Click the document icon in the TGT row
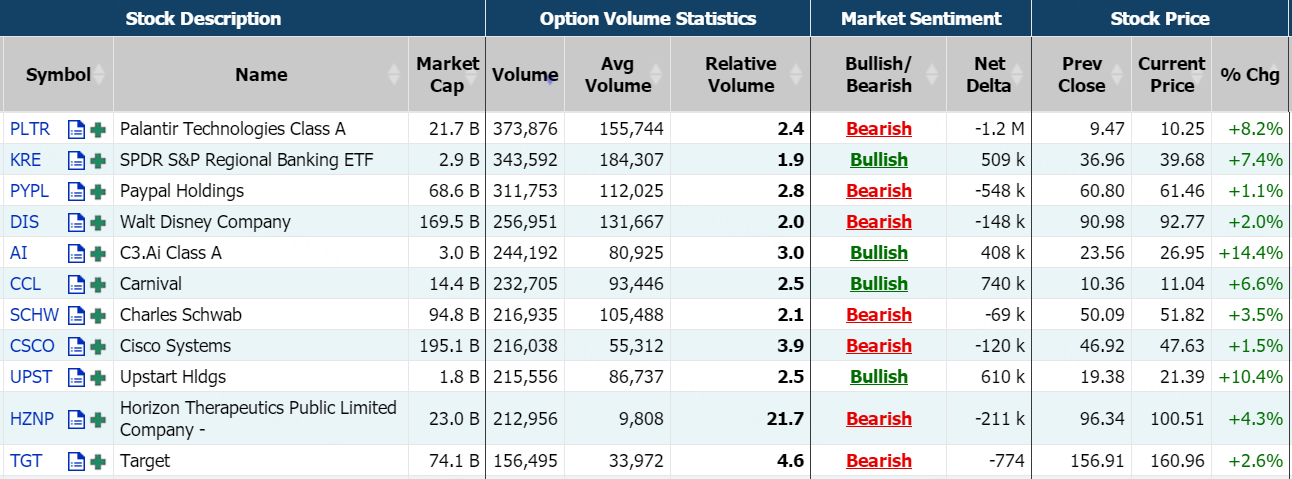1292x479 pixels. (x=76, y=461)
